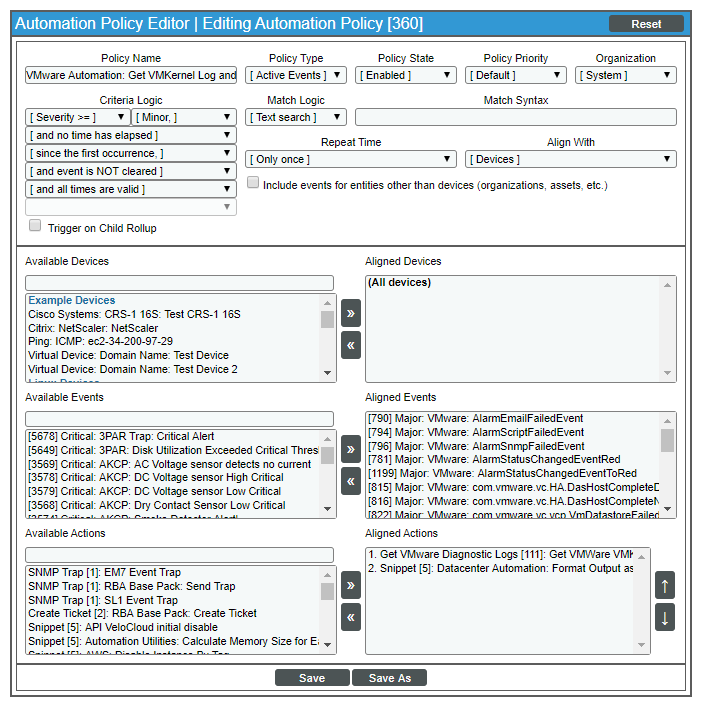702x707 pixels.
Task: Check include events for entities other than devices
Action: tap(253, 183)
